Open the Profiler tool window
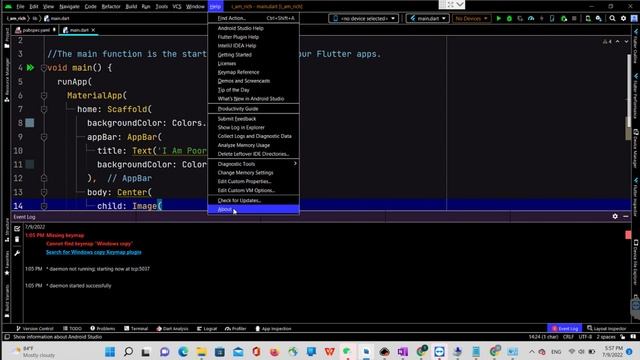Screen dimensions: 640x360 [x=236, y=329]
